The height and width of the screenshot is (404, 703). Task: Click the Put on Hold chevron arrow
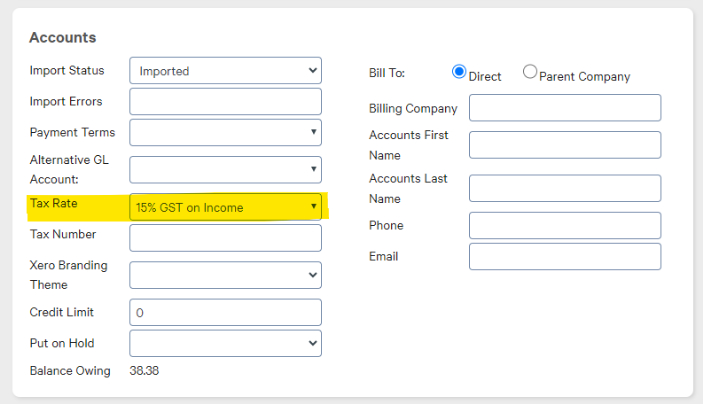313,343
